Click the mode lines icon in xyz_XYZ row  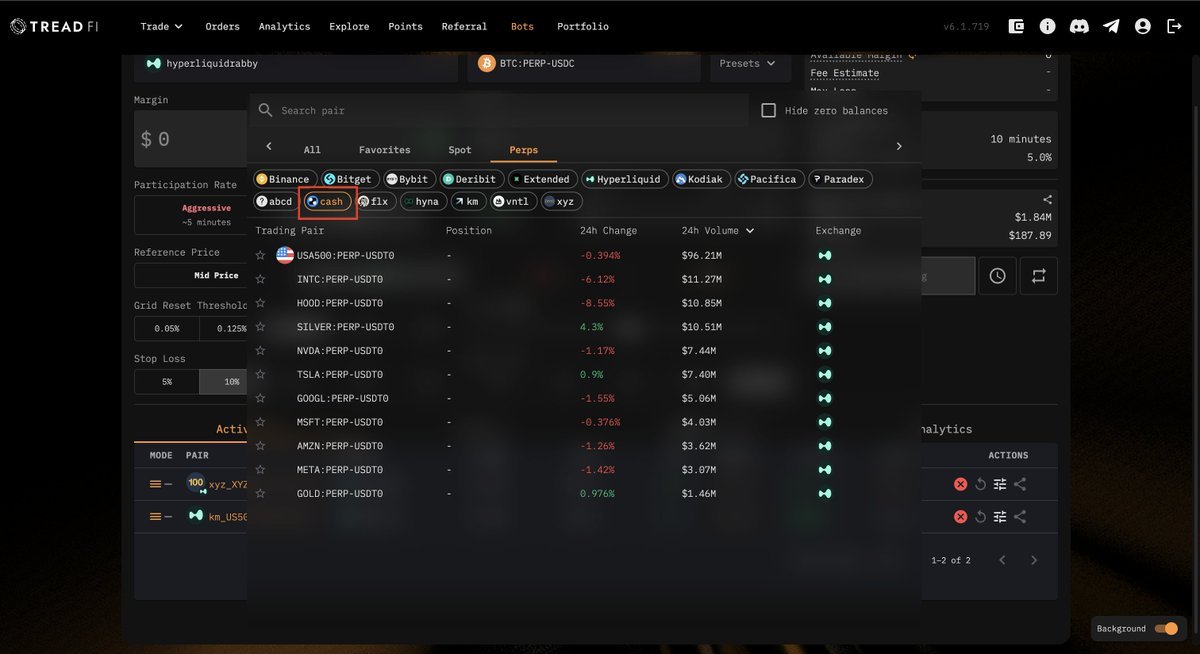(155, 484)
